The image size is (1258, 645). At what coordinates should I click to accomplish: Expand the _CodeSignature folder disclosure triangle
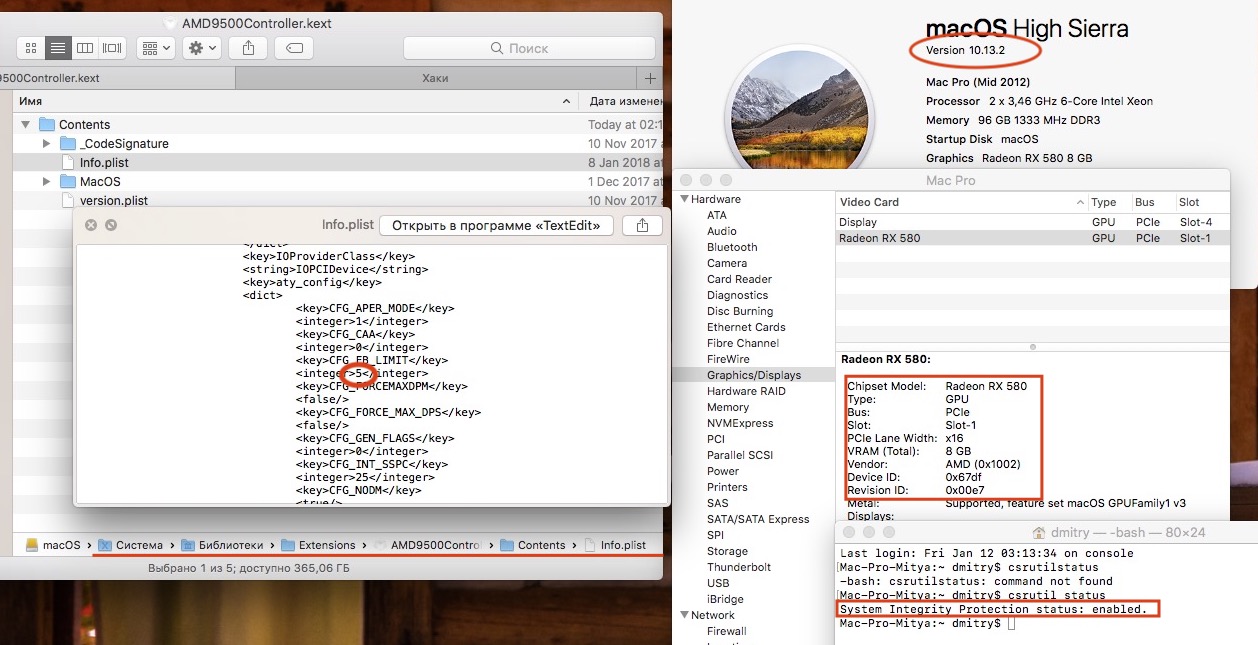pyautogui.click(x=46, y=144)
